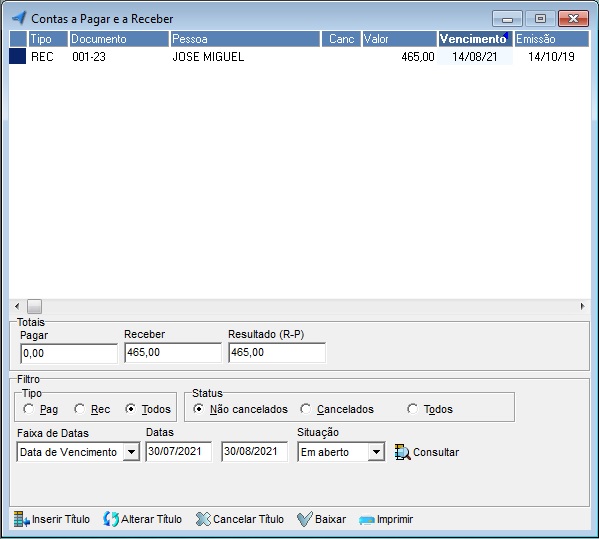Select the Rec type radio button
The height and width of the screenshot is (539, 599).
tap(79, 409)
